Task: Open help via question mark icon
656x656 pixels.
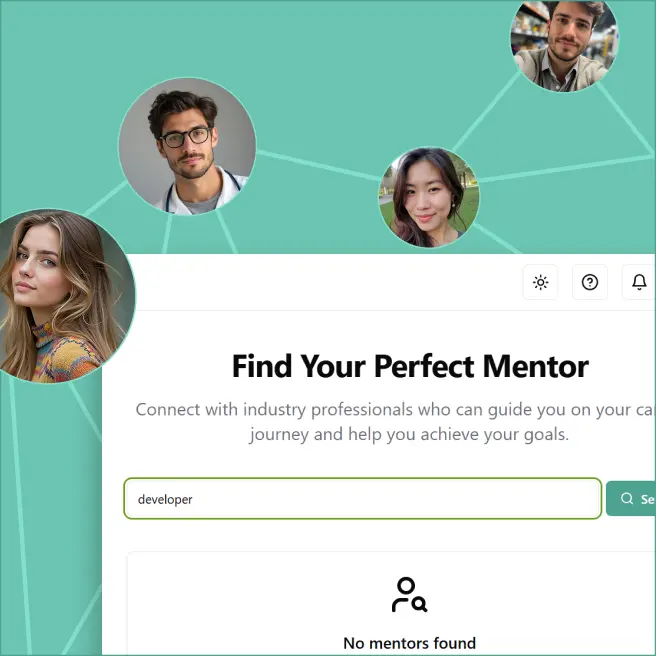Action: (x=589, y=282)
